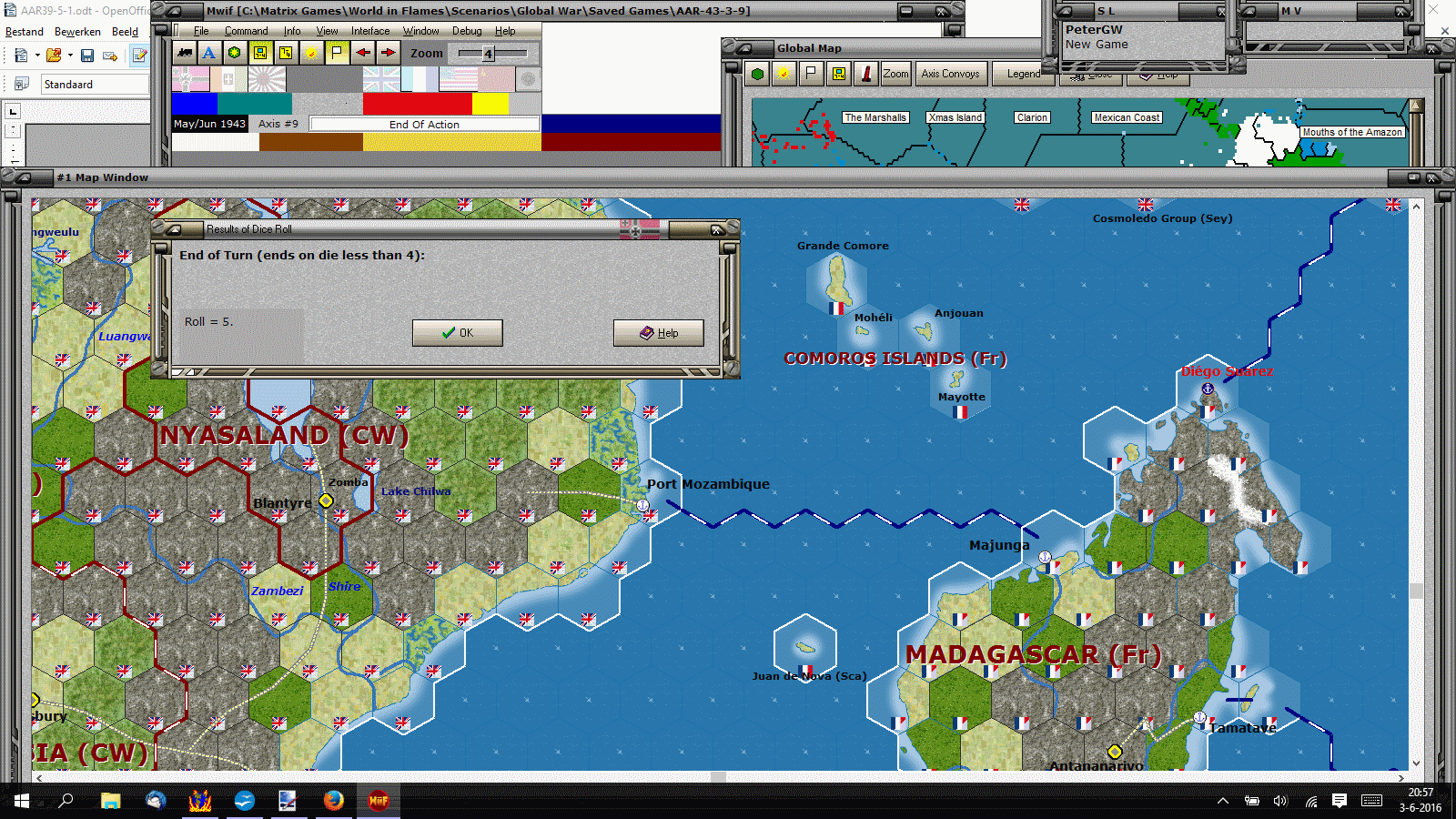Roll up the #1 Map Window
1456x819 pixels.
[23, 177]
